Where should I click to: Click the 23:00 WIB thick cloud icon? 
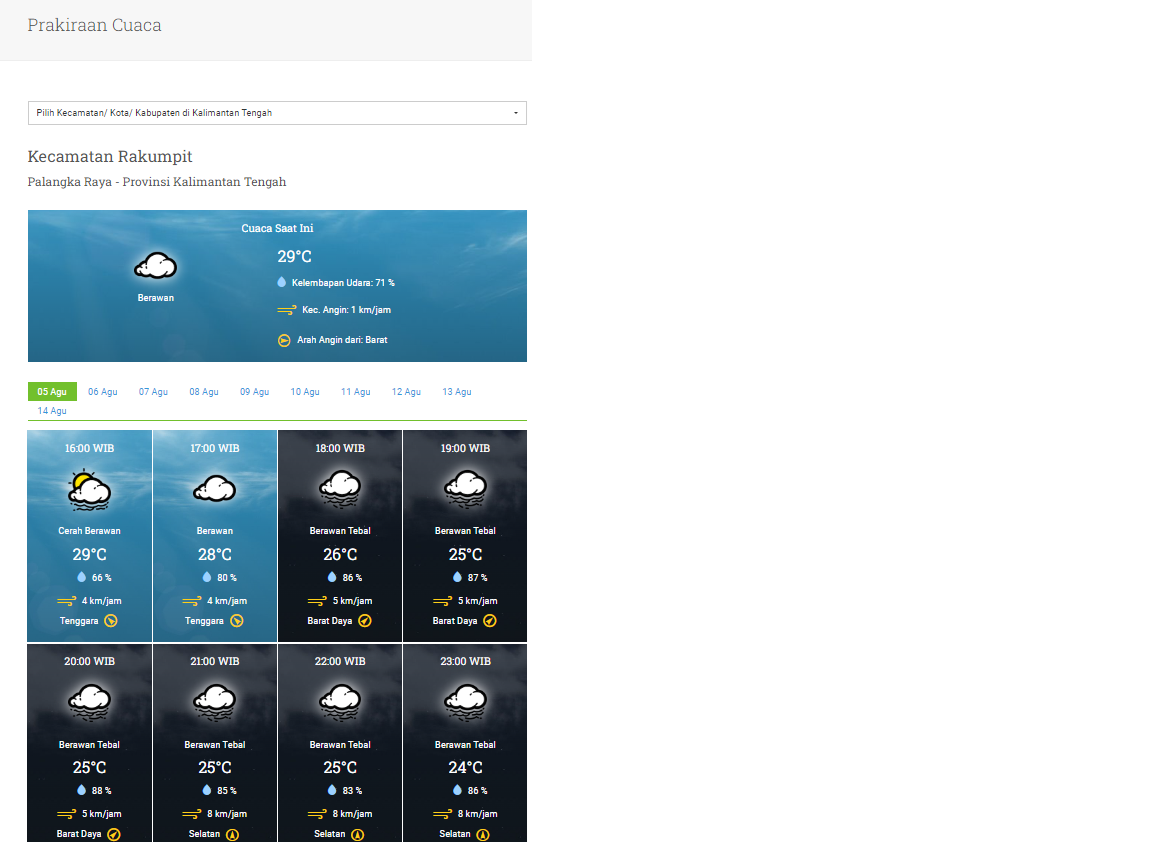pyautogui.click(x=465, y=702)
